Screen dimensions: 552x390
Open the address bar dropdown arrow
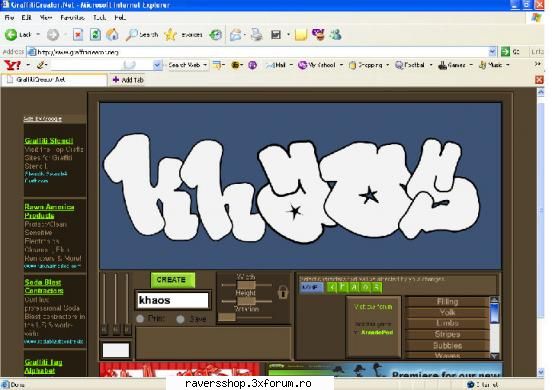[x=492, y=52]
